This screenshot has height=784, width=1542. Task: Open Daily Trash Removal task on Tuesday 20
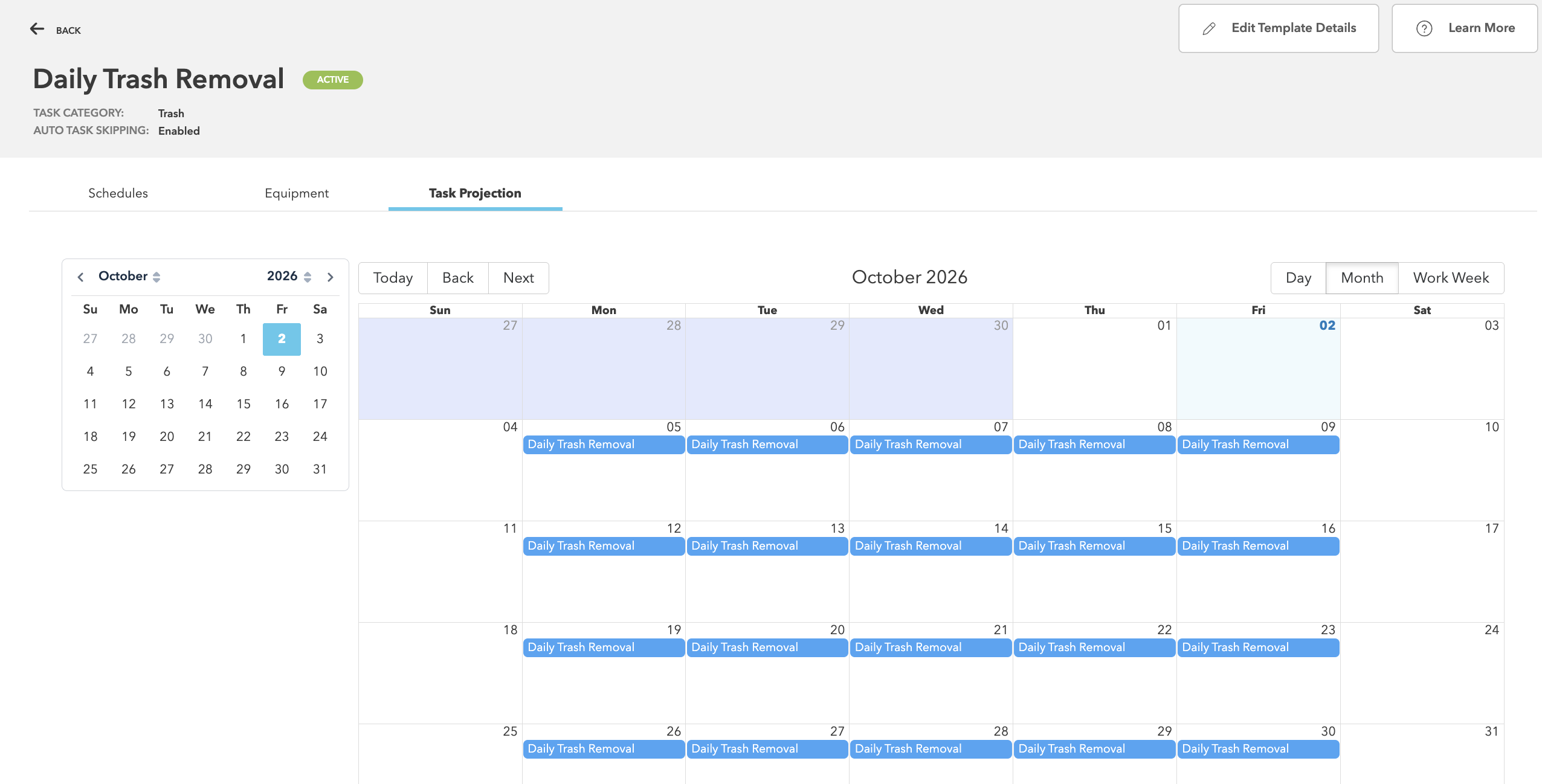pyautogui.click(x=767, y=647)
